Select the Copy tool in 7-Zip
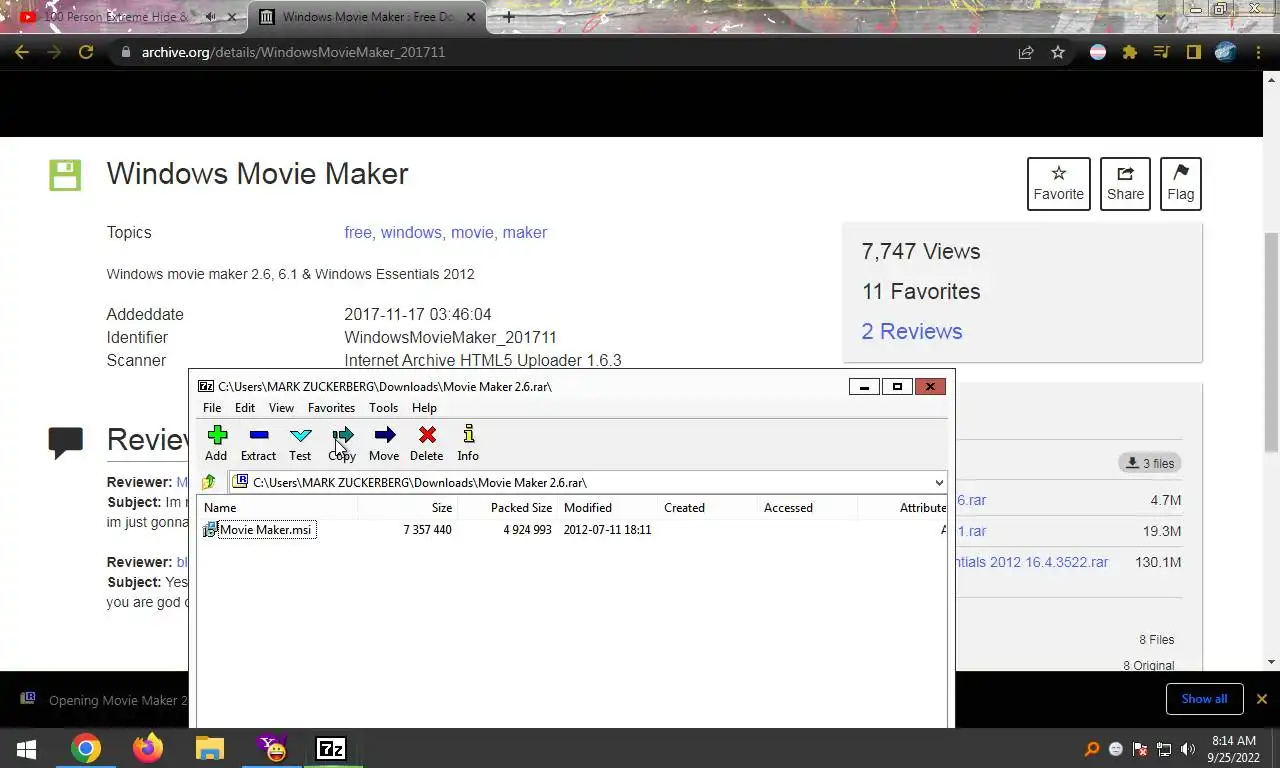1280x768 pixels. (342, 443)
